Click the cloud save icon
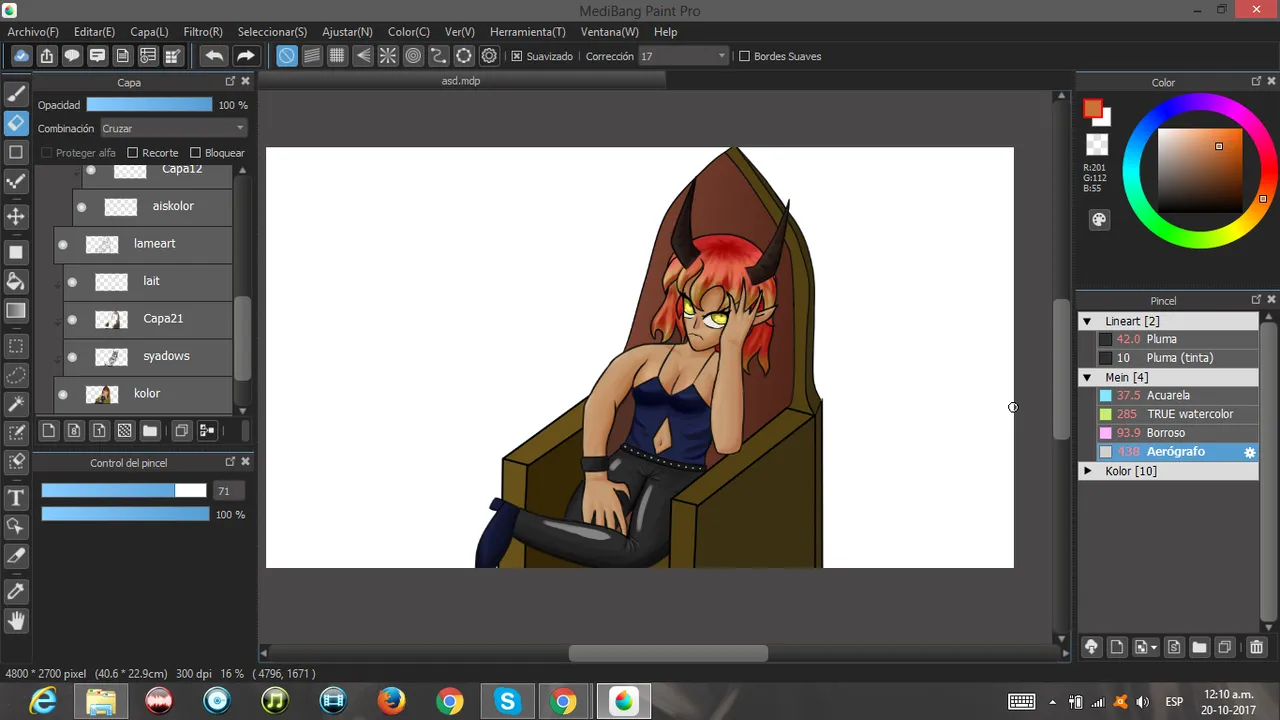Viewport: 1280px width, 720px height. coord(21,56)
